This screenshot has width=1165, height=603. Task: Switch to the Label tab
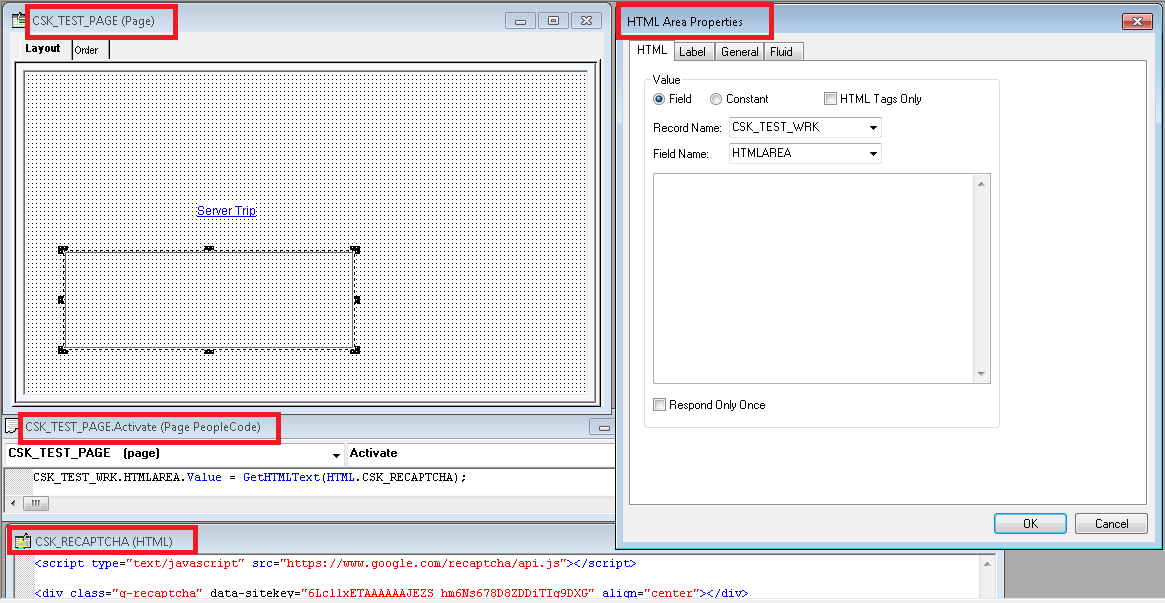coord(692,51)
